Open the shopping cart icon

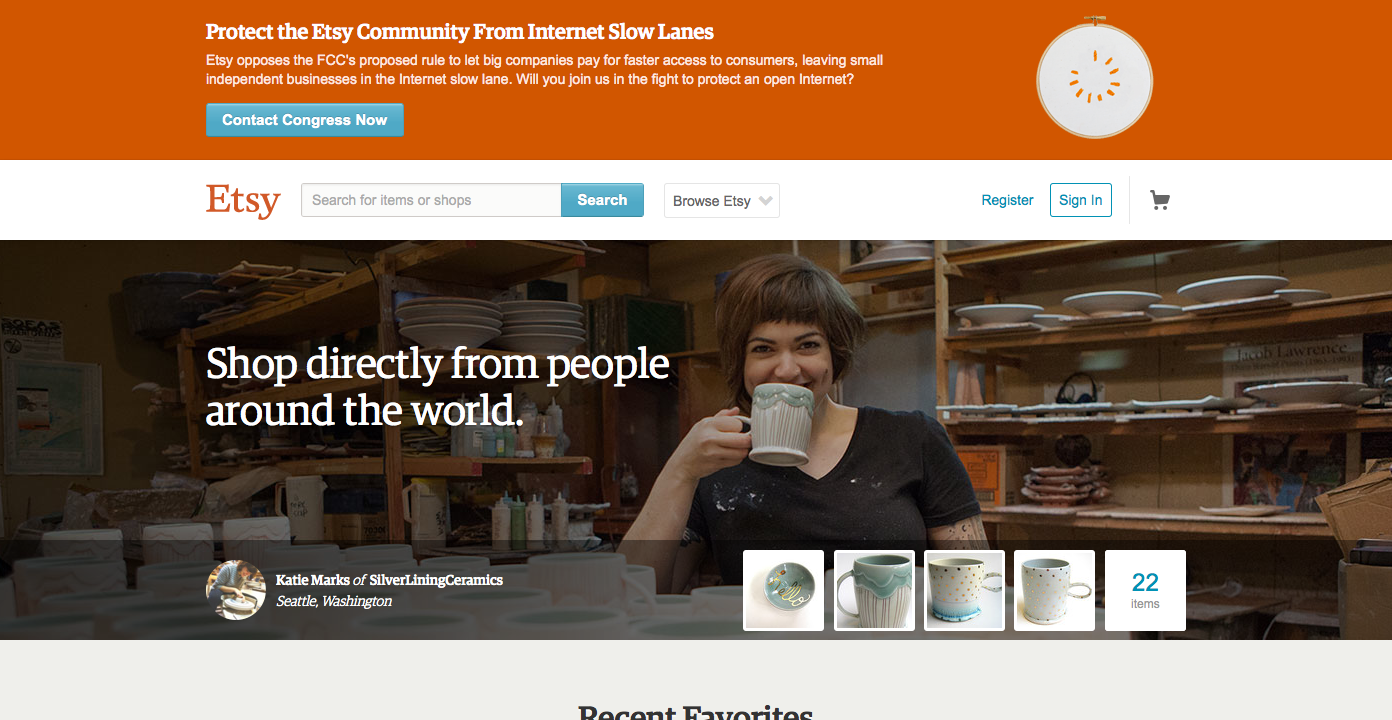click(1160, 200)
